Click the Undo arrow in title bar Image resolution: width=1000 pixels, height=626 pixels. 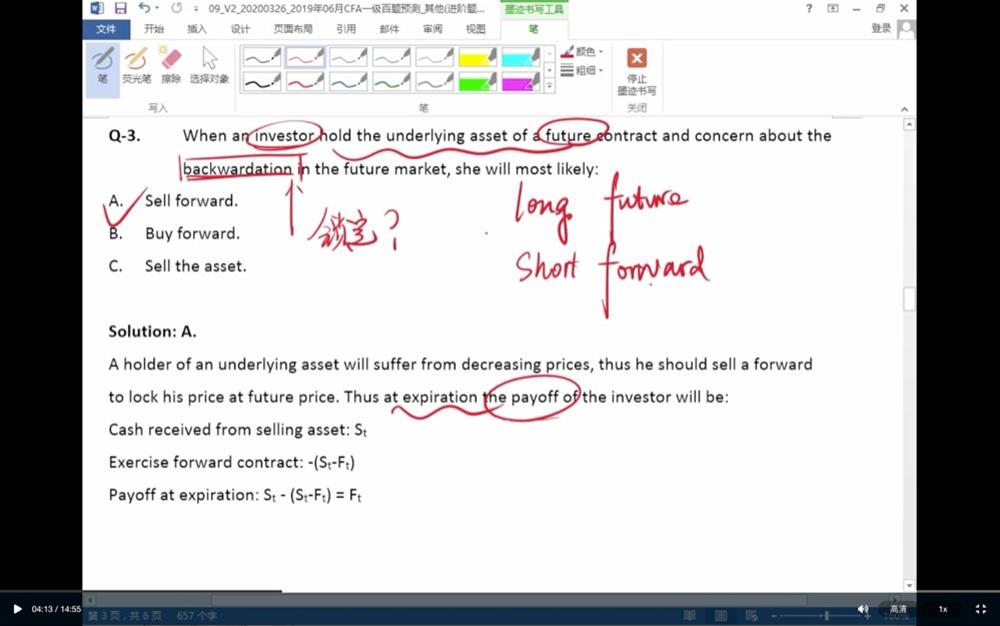pos(143,9)
